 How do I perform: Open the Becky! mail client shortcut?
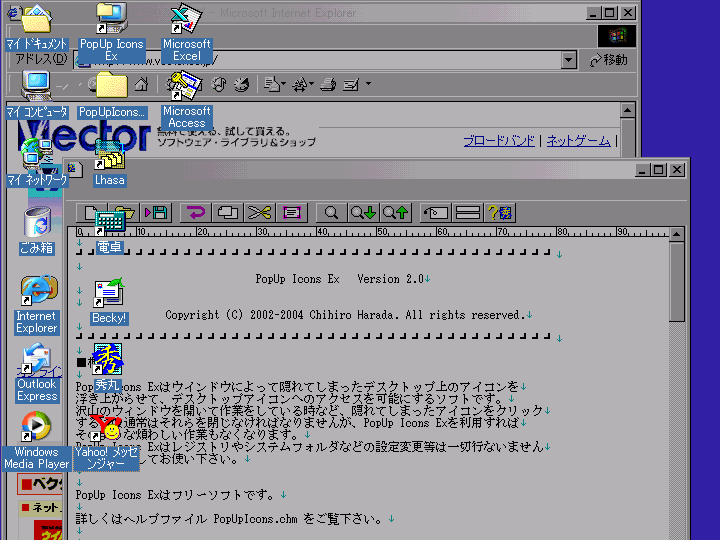click(109, 301)
